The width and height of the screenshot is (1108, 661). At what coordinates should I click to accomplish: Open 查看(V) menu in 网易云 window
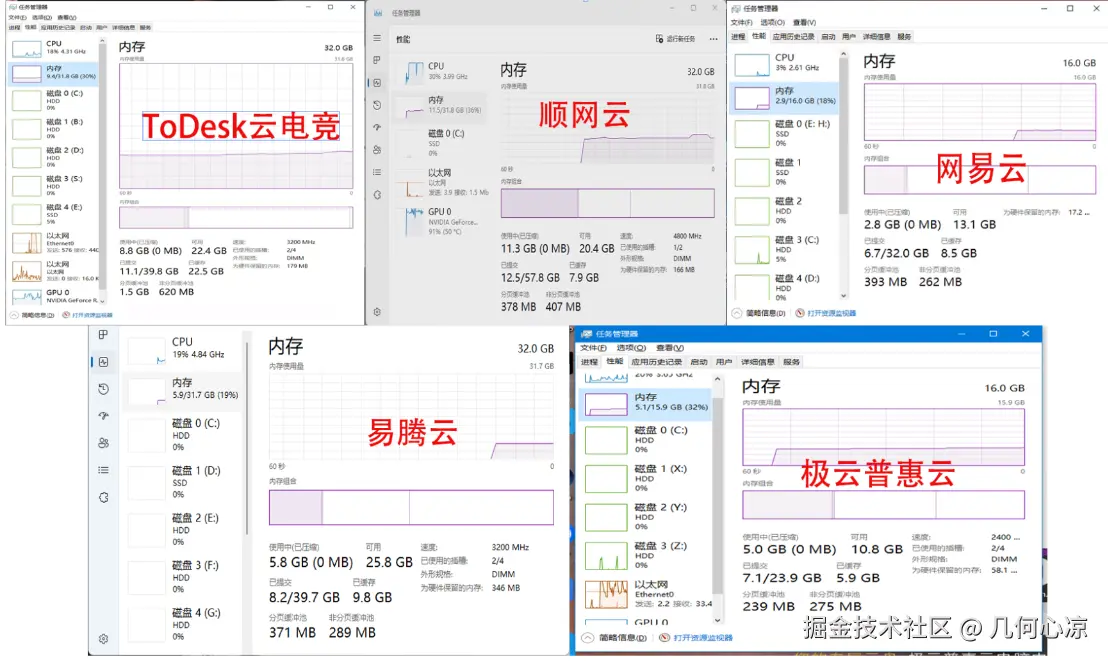(804, 23)
